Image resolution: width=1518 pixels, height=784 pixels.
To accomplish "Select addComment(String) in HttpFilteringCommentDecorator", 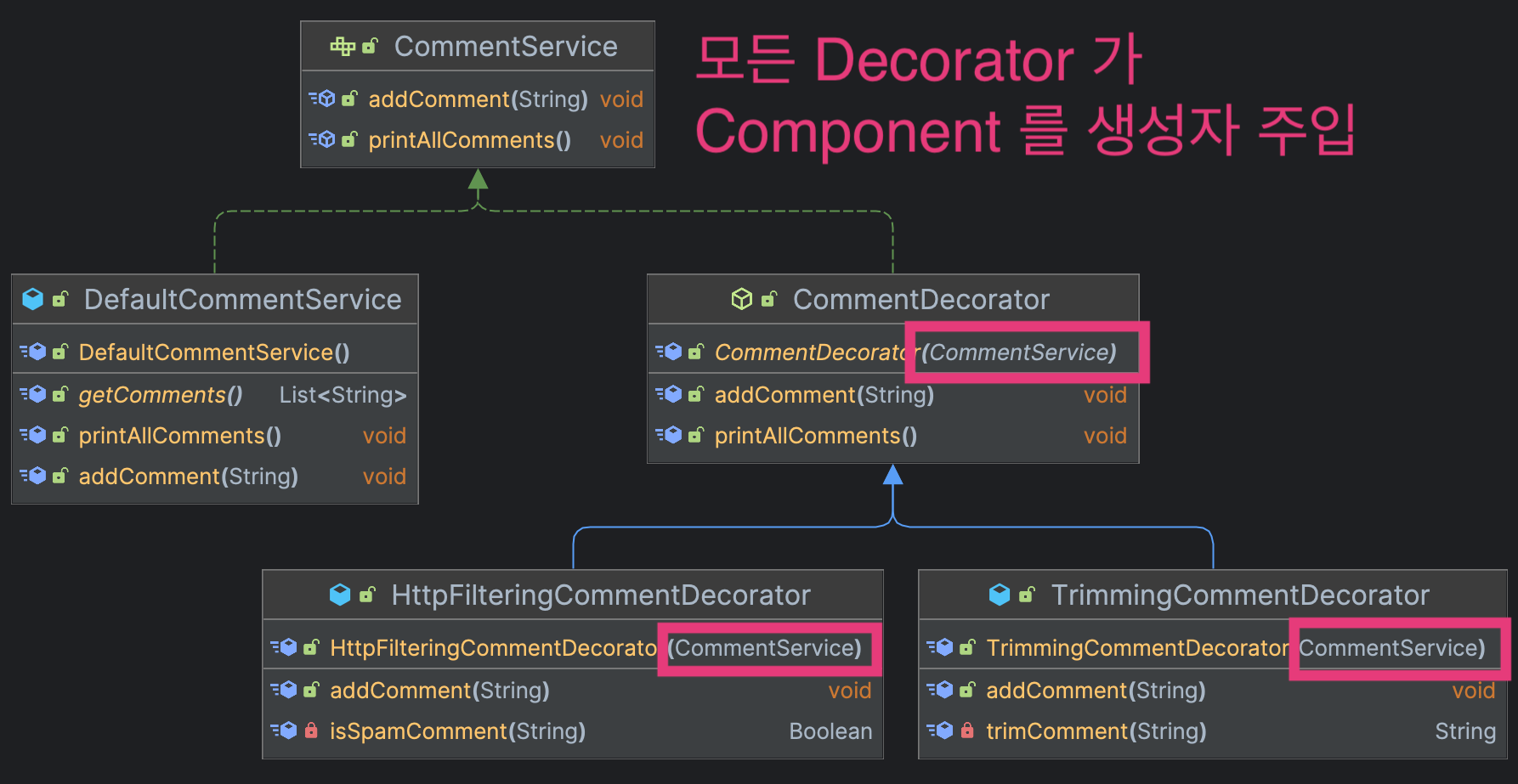I will (x=439, y=691).
